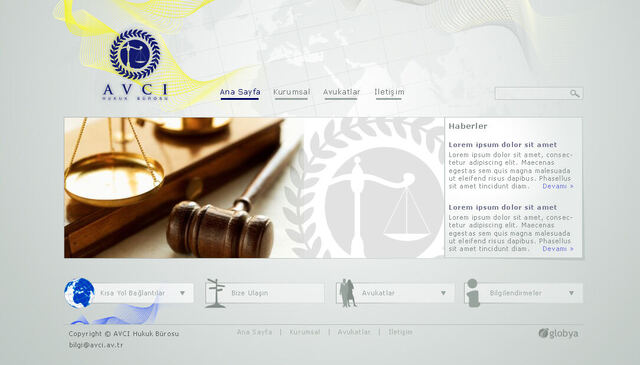
Task: Click the Copyright AVCI Hukuk Bürosu text
Action: 124,334
